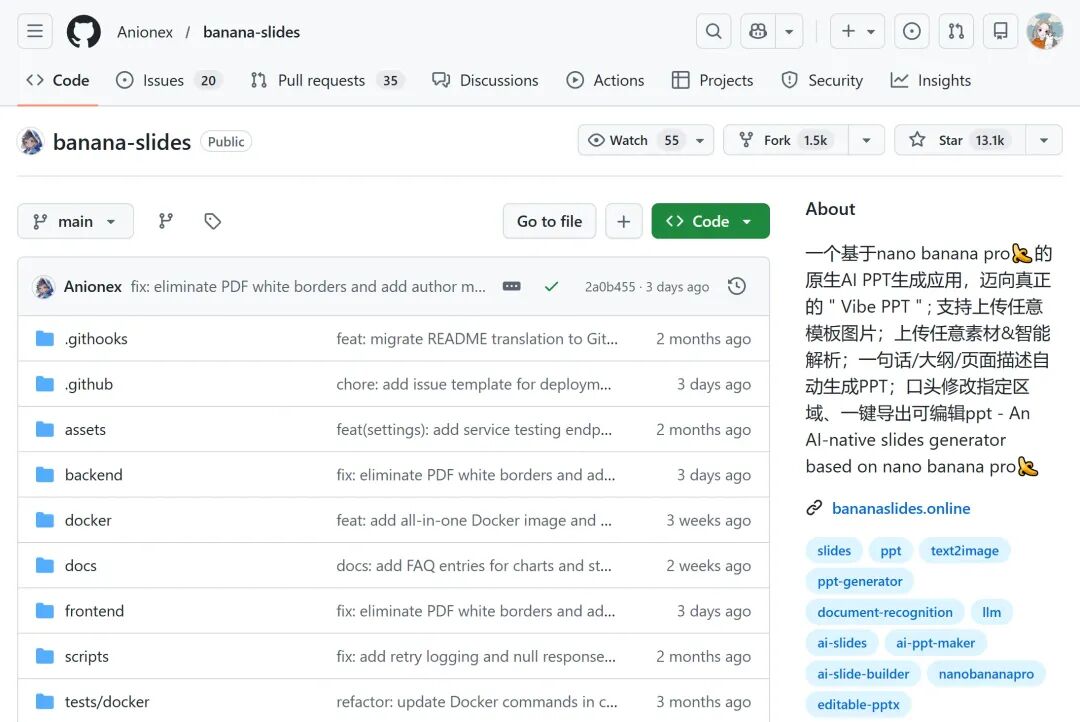Open the notifications inbox icon

point(1000,32)
